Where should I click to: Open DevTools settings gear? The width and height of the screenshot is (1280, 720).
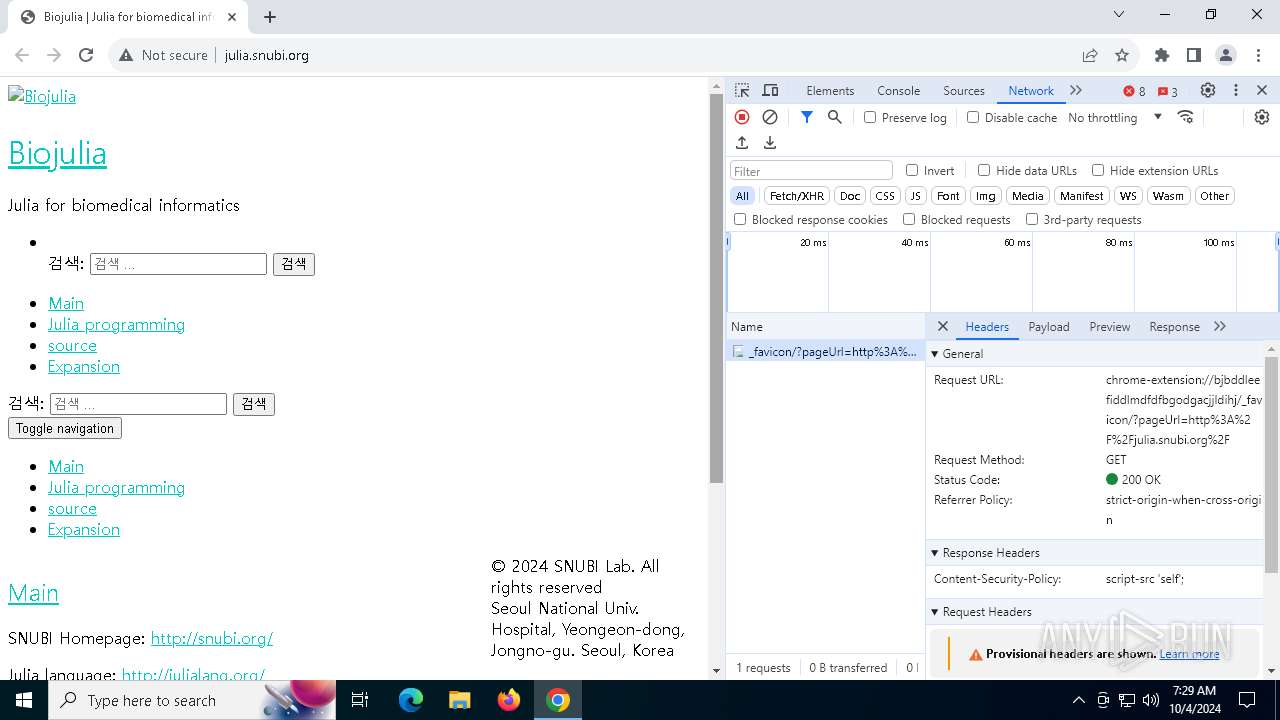1208,90
